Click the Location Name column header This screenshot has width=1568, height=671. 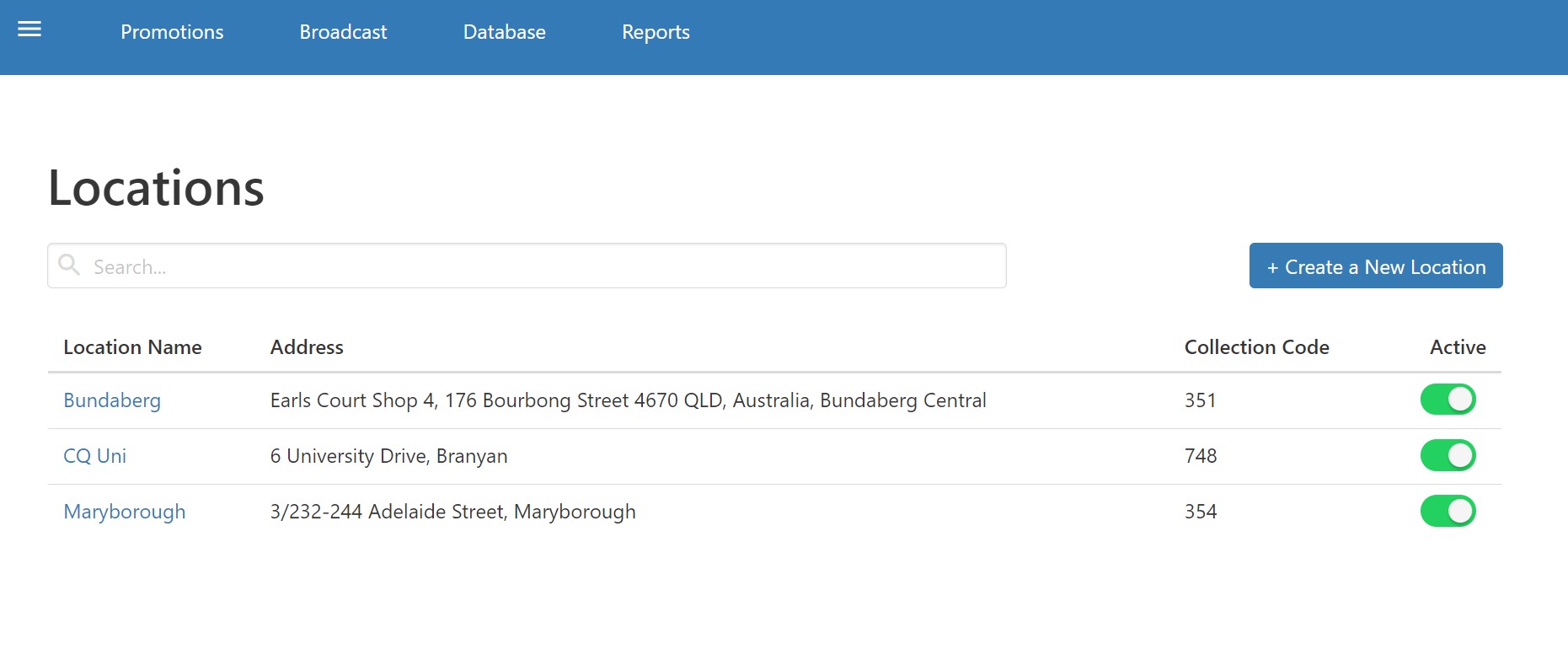tap(132, 347)
